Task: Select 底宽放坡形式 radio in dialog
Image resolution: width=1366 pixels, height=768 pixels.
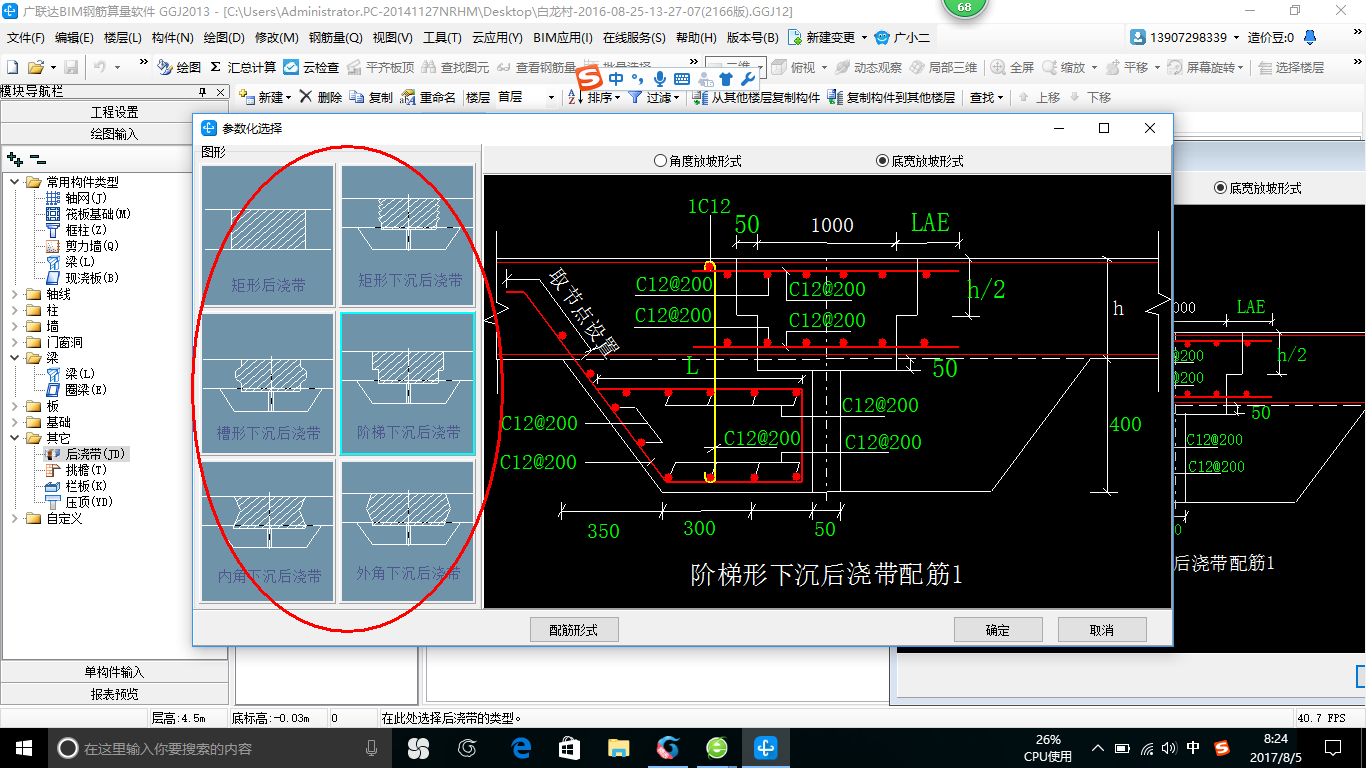Action: click(882, 161)
